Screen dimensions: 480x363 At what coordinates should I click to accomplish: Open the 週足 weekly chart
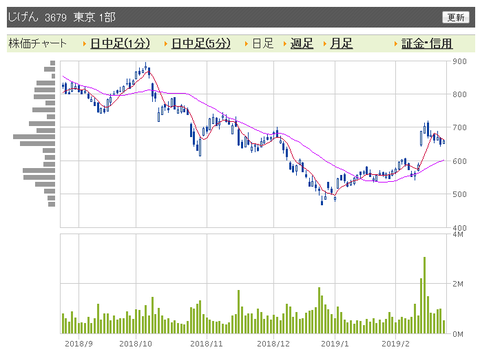[x=302, y=43]
